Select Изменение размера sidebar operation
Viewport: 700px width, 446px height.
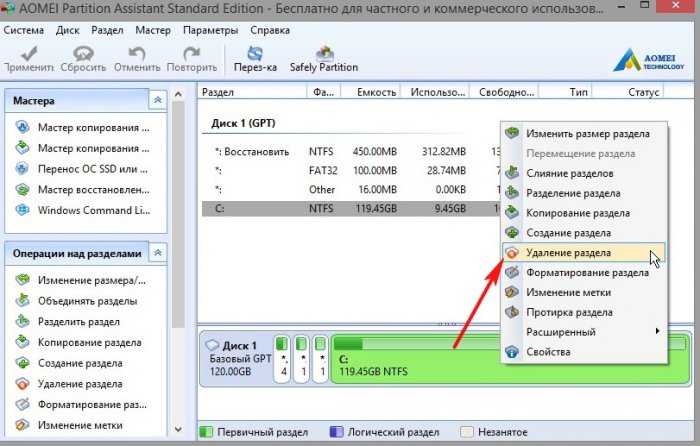[80, 280]
